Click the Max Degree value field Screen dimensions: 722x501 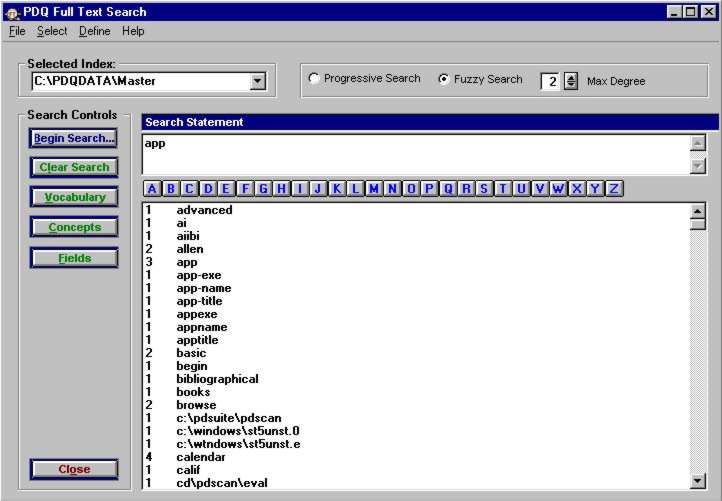click(551, 82)
